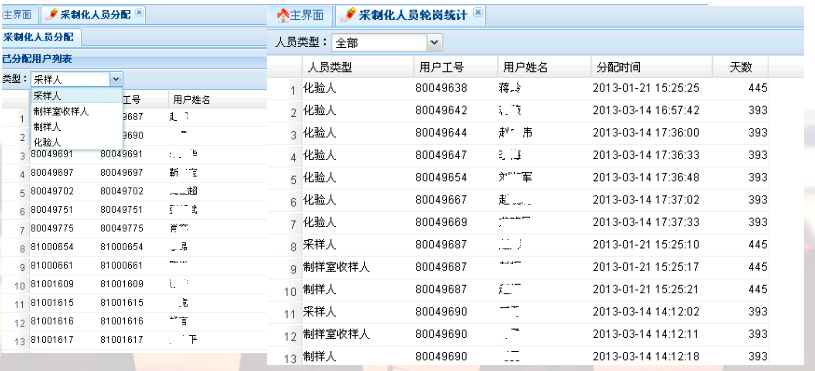Open the 人员类型 dropdown arrow
815x371 pixels.
(435, 43)
